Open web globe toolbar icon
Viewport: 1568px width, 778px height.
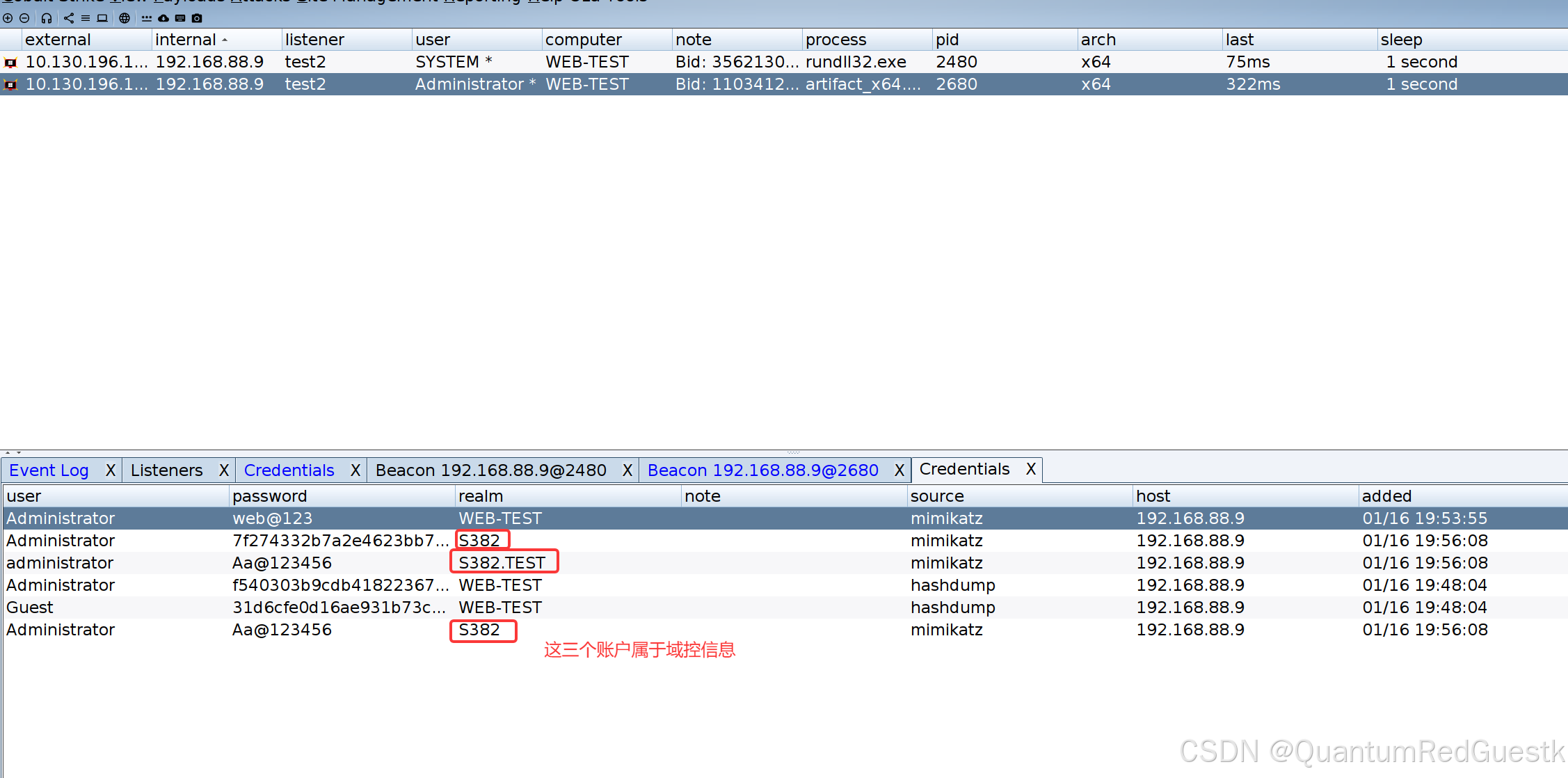(125, 18)
